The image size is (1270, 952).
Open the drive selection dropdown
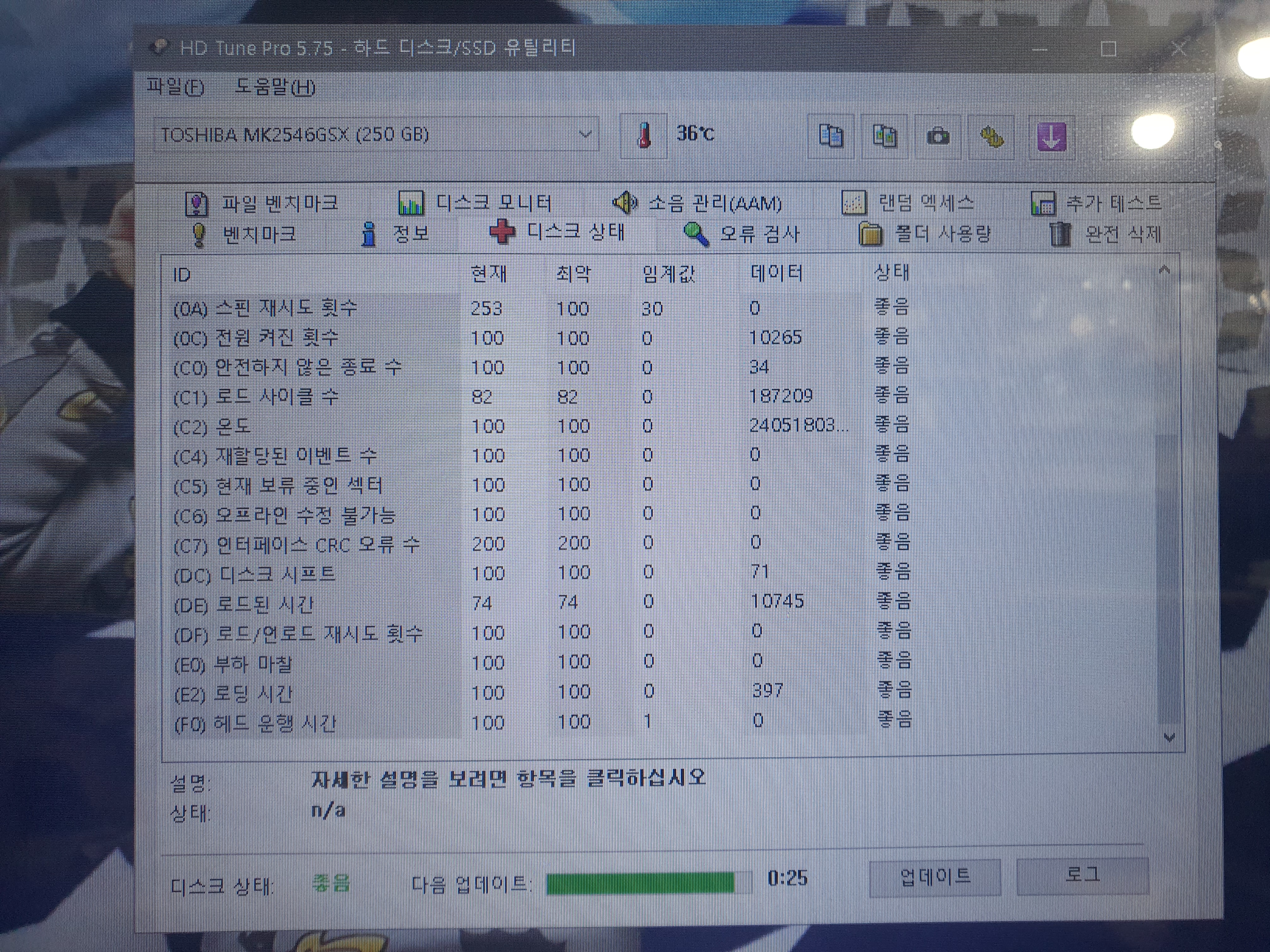[x=376, y=134]
